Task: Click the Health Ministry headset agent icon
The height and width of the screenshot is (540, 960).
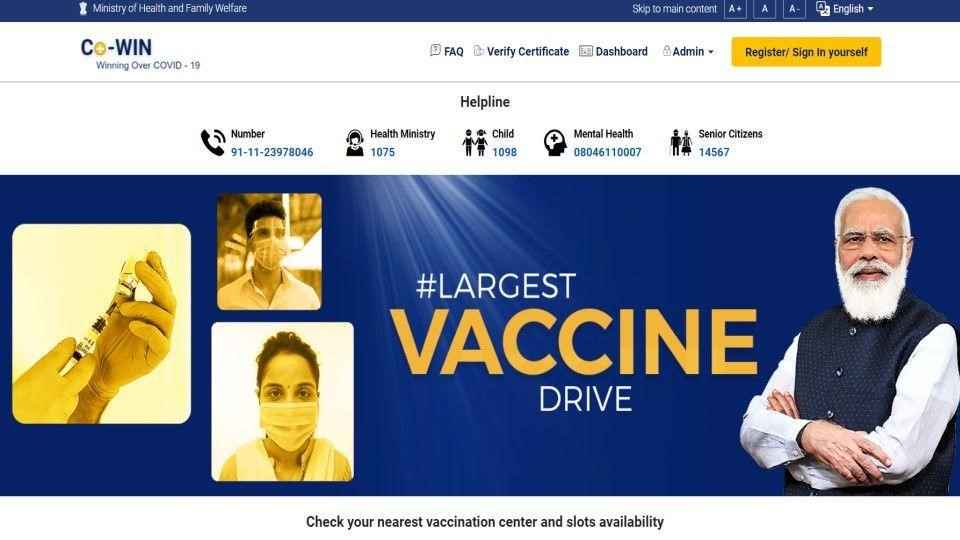Action: pos(354,143)
